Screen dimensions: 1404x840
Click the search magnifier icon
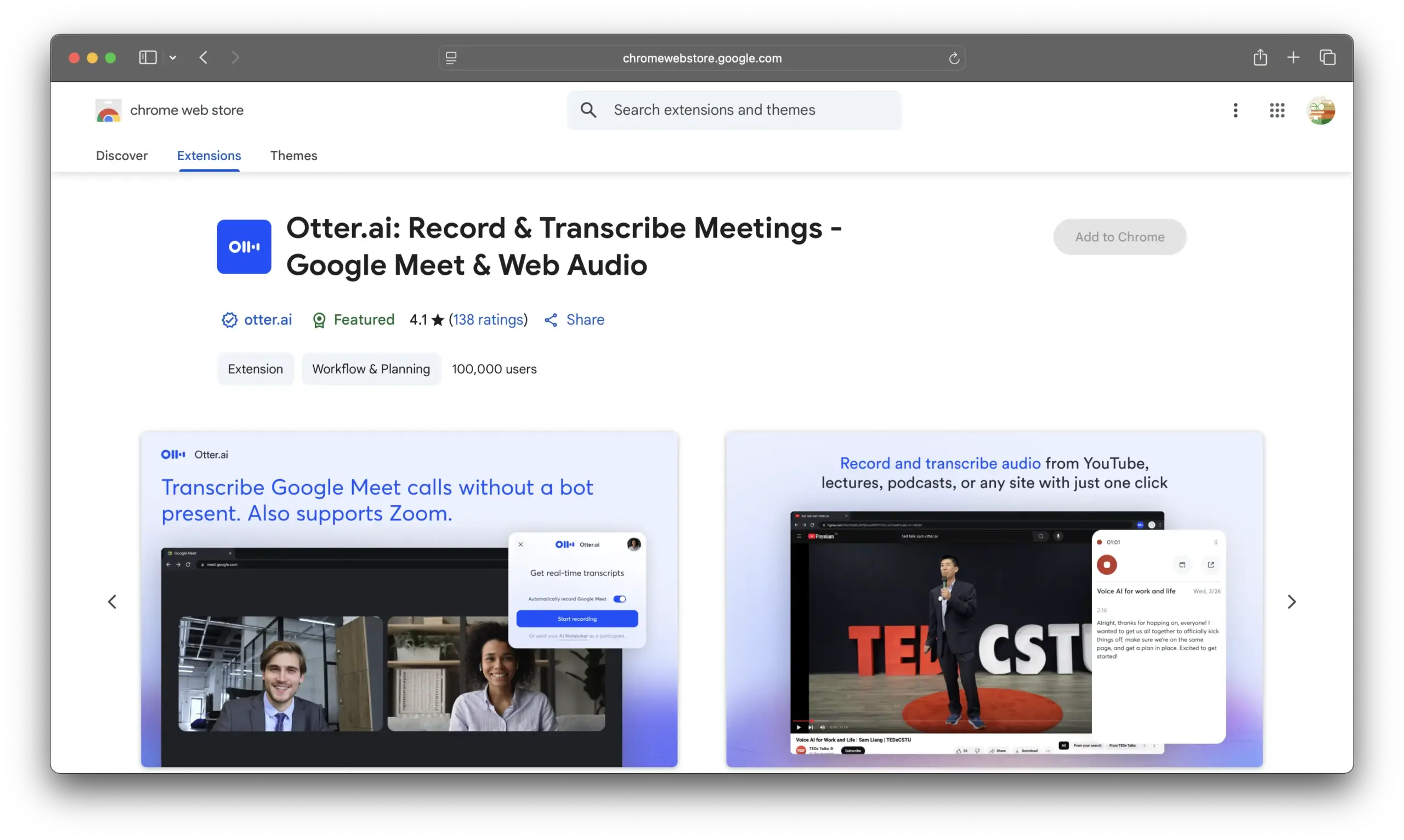coord(588,110)
